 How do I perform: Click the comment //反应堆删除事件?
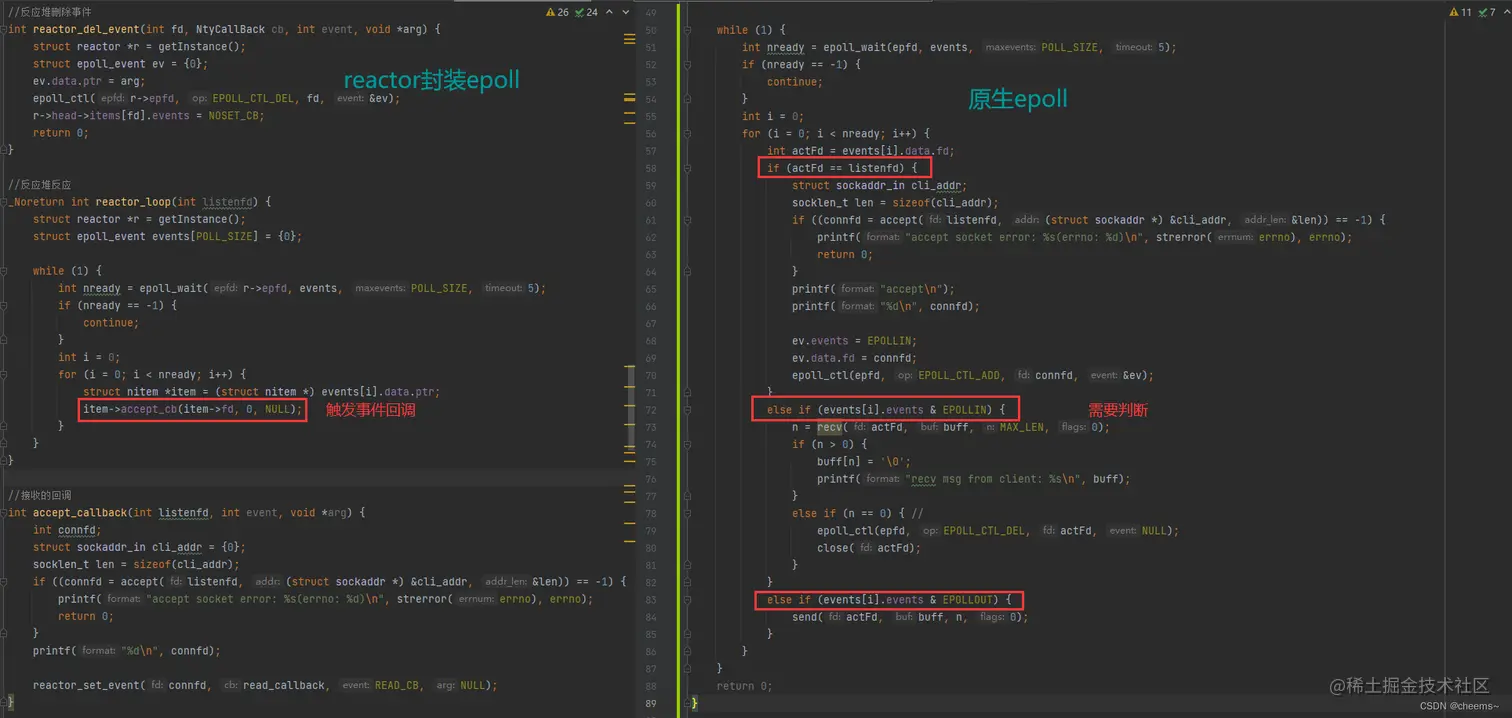pos(50,12)
